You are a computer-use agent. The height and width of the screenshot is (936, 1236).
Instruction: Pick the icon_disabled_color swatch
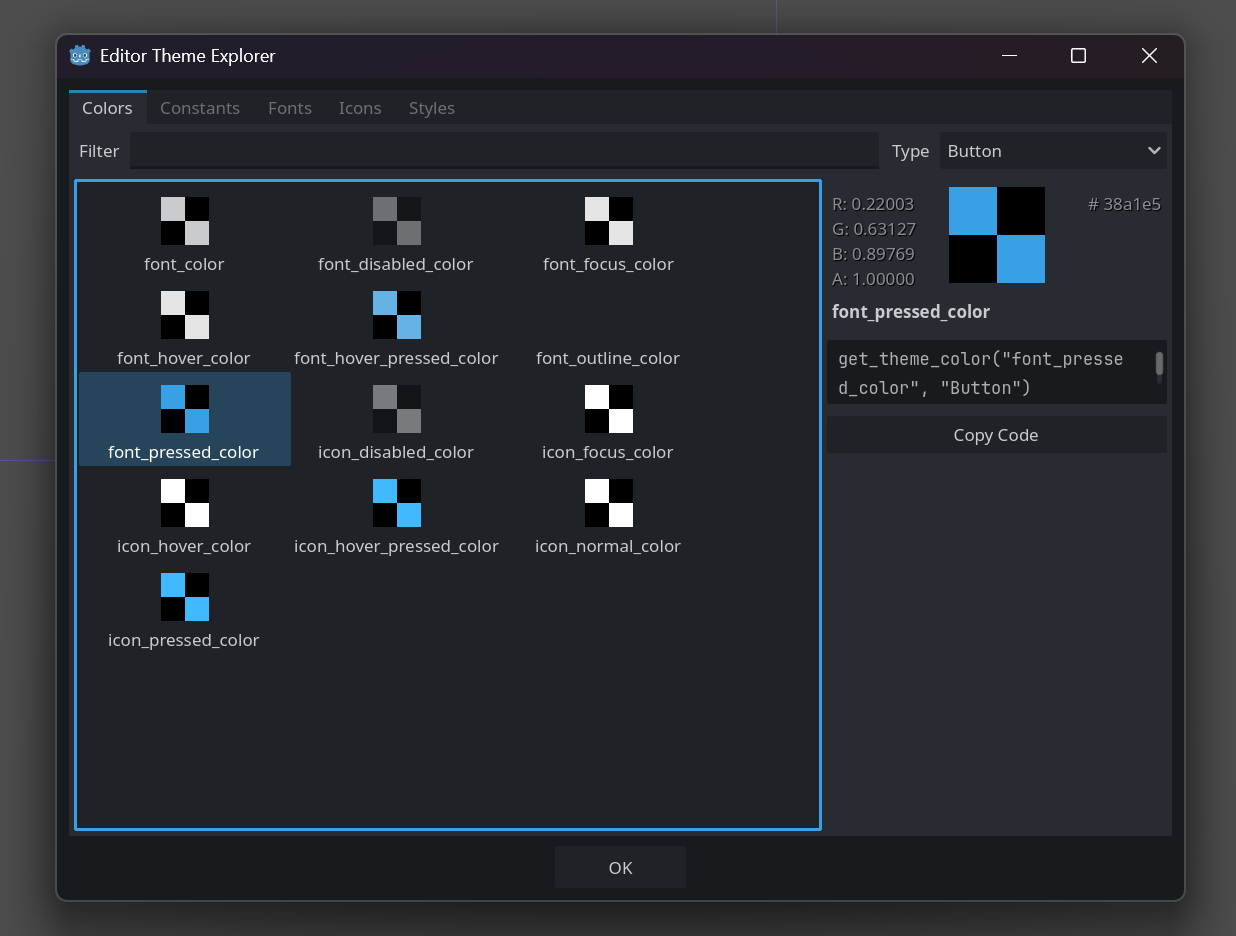(x=397, y=409)
